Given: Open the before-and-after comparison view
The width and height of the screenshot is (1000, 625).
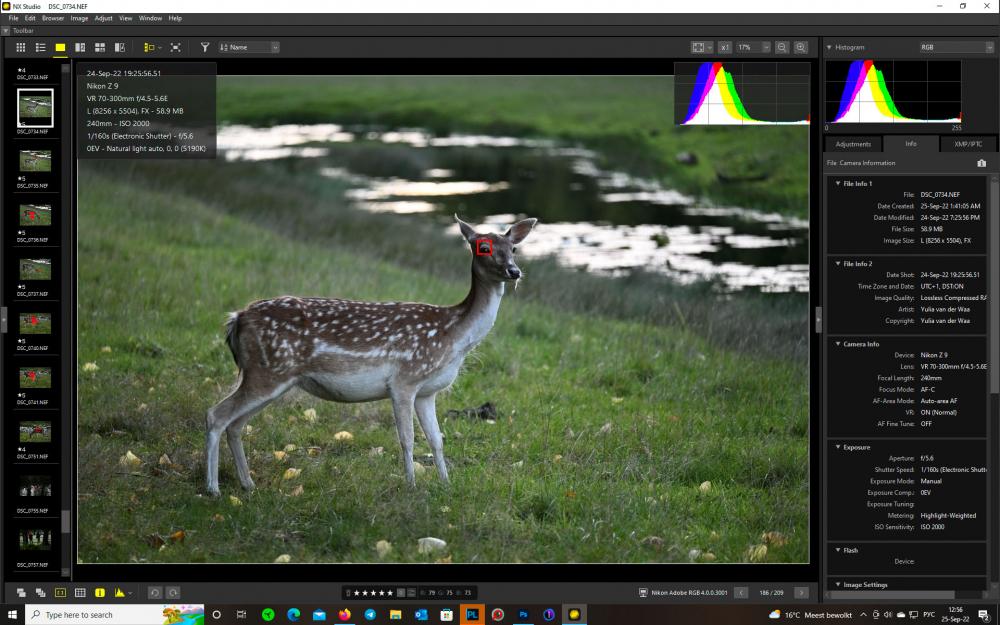Looking at the screenshot, I should pos(119,47).
